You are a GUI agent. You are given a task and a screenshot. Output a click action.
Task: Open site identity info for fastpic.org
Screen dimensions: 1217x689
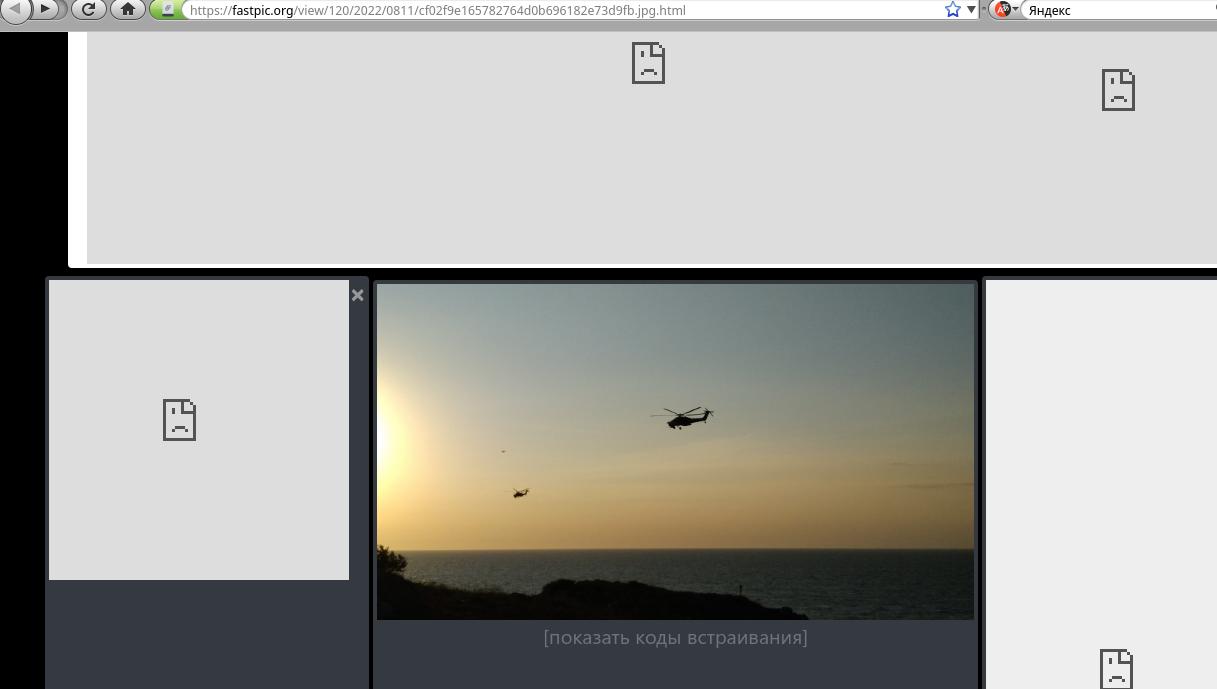[x=168, y=9]
